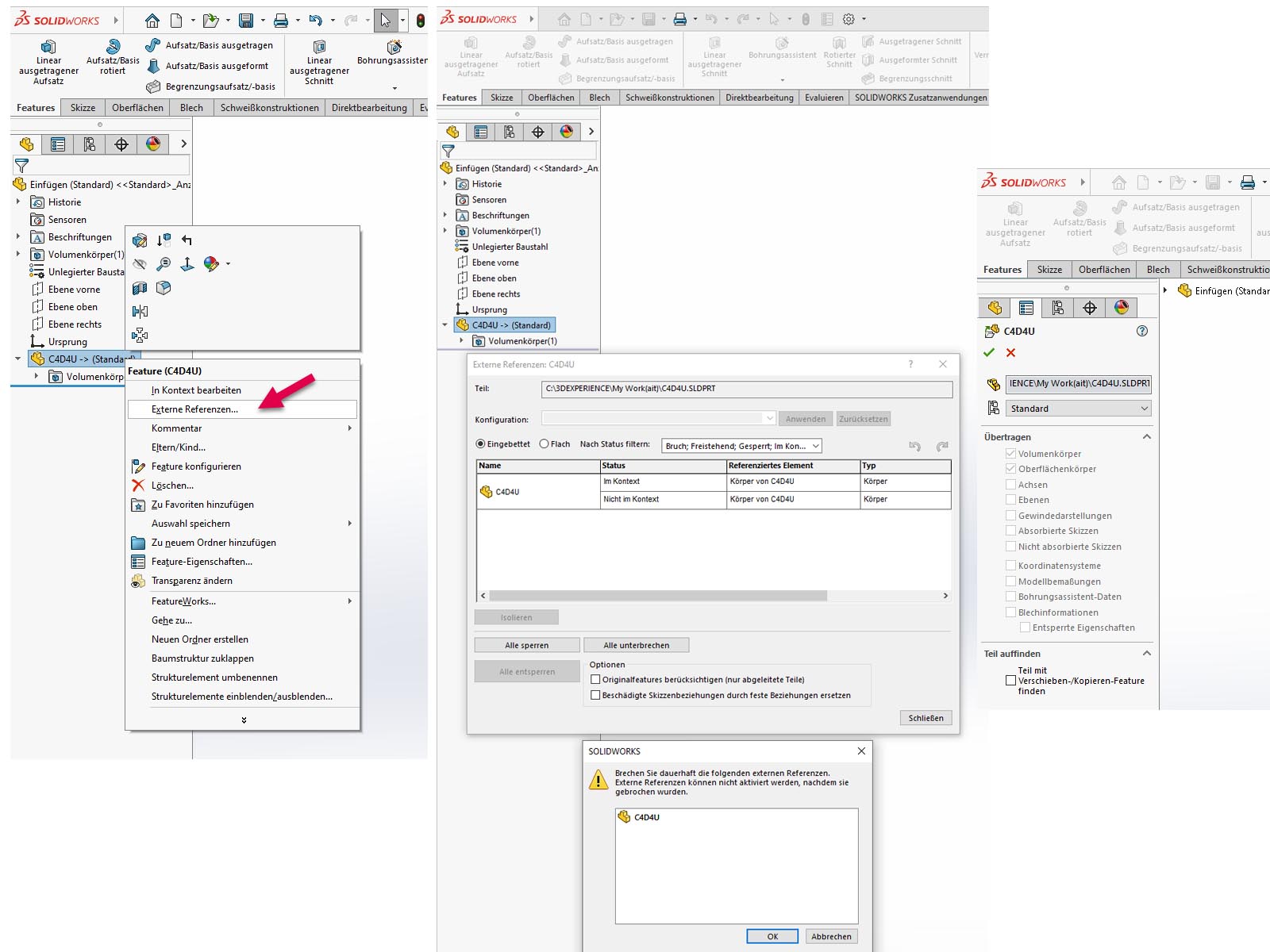Collapse Übertragen section chevron
Viewport: 1270px width, 952px height.
(1146, 437)
